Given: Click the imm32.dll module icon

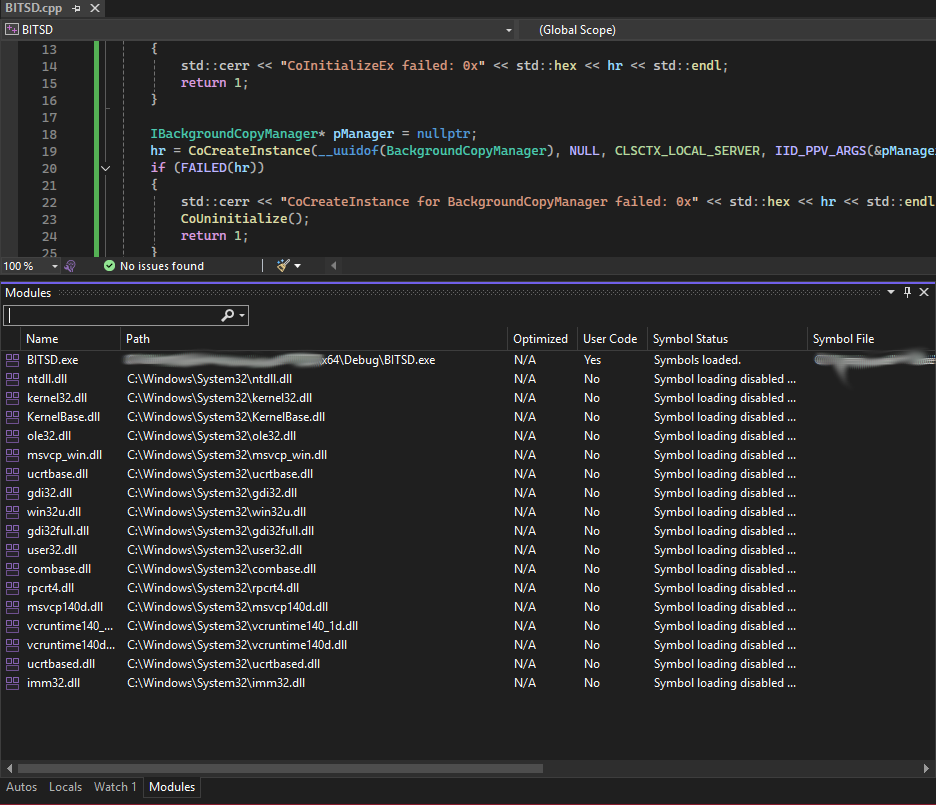Looking at the screenshot, I should click(12, 683).
